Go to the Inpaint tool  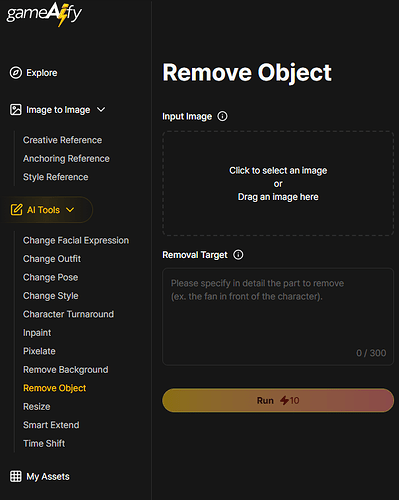[37, 333]
